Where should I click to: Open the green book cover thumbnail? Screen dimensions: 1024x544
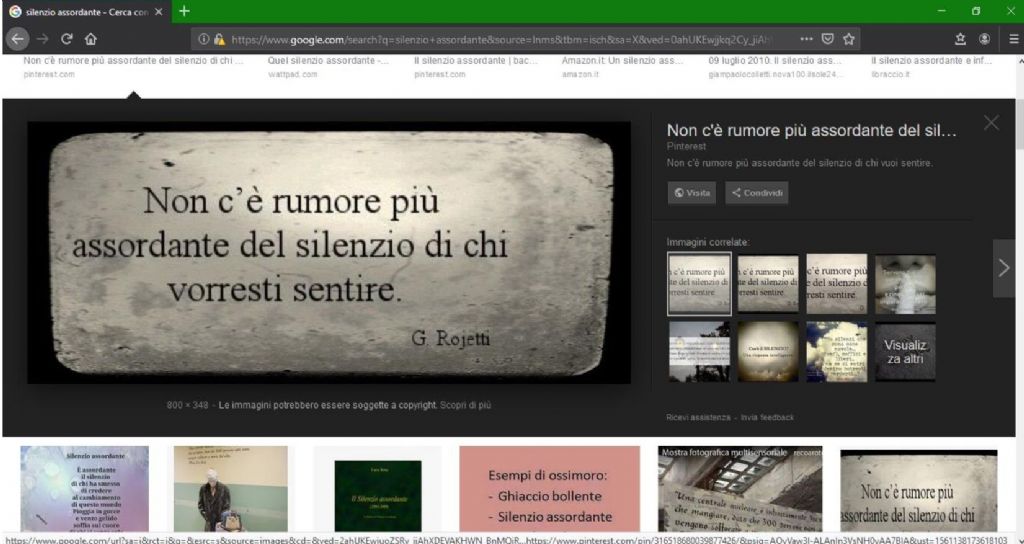click(x=378, y=496)
